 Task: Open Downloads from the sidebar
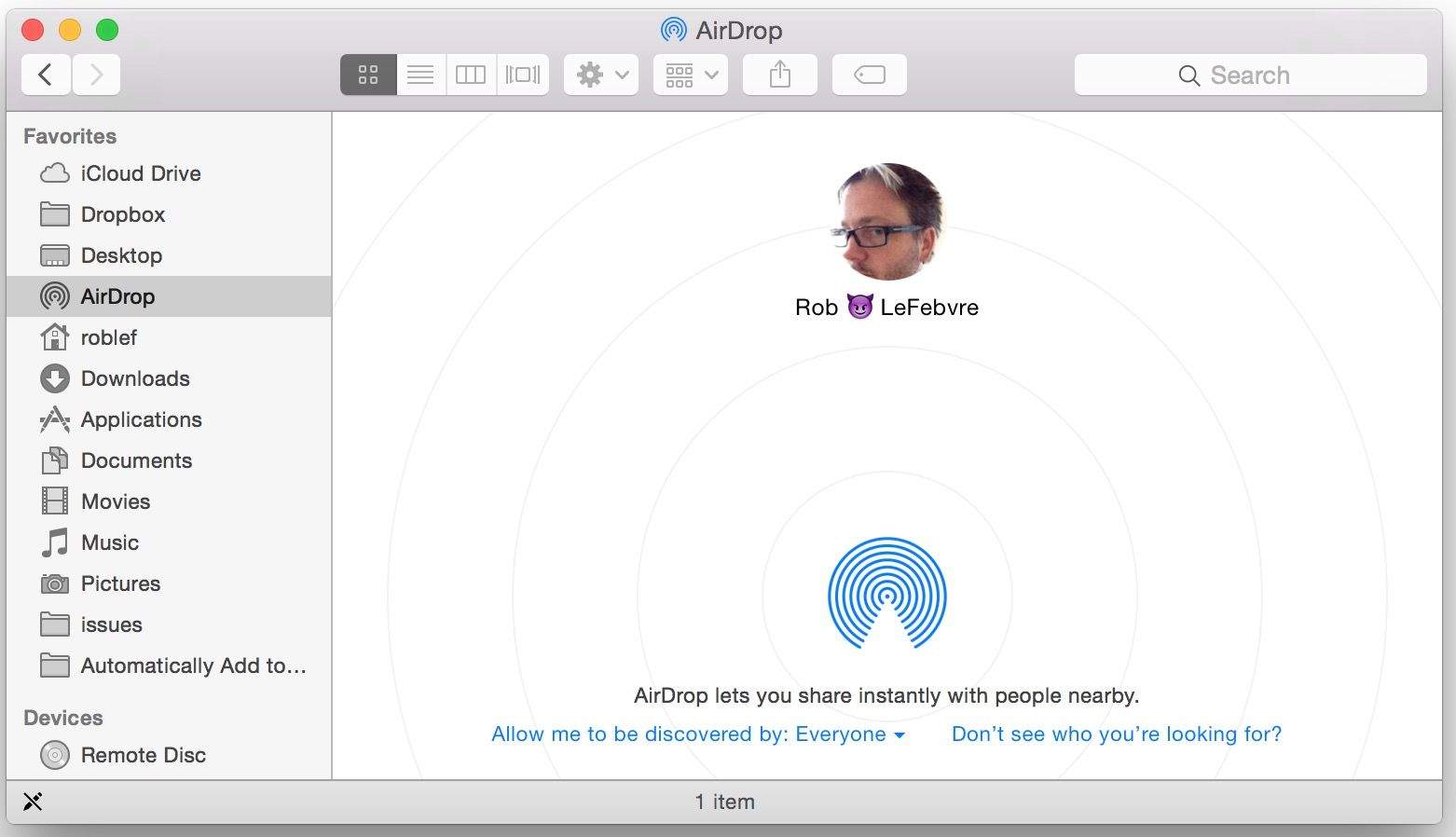(134, 378)
